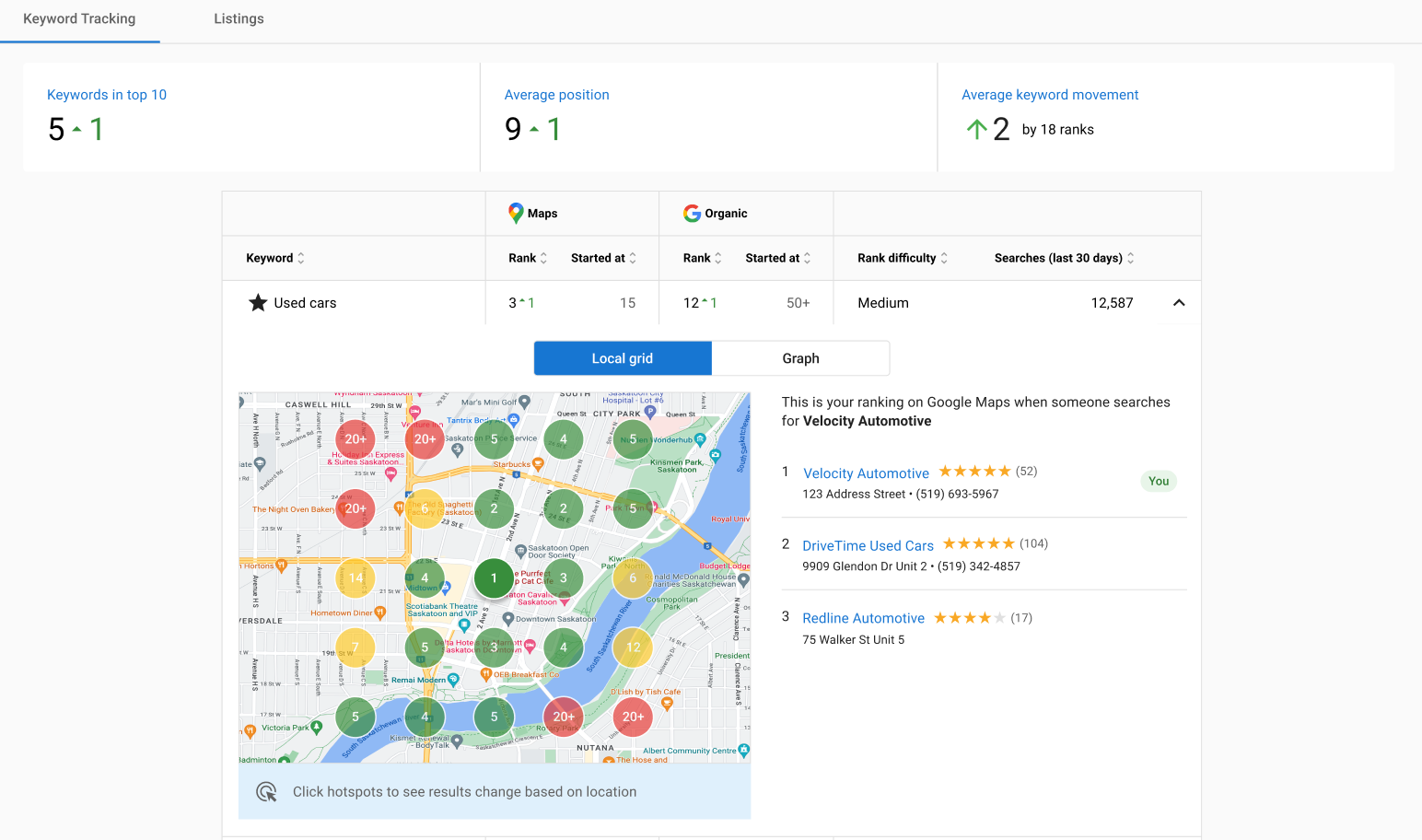Open the Keyword Tracking tab
This screenshot has height=840, width=1422.
click(x=79, y=19)
